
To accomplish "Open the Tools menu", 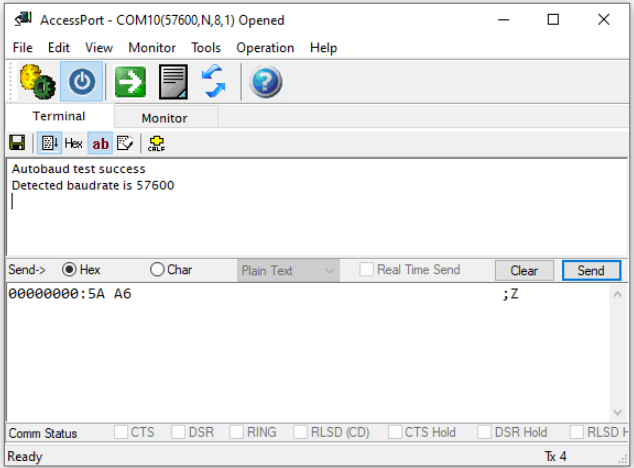I will [206, 48].
